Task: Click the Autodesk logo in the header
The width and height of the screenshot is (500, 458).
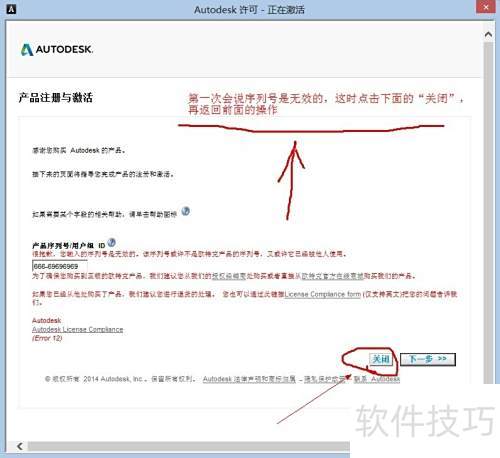Action: (x=57, y=49)
